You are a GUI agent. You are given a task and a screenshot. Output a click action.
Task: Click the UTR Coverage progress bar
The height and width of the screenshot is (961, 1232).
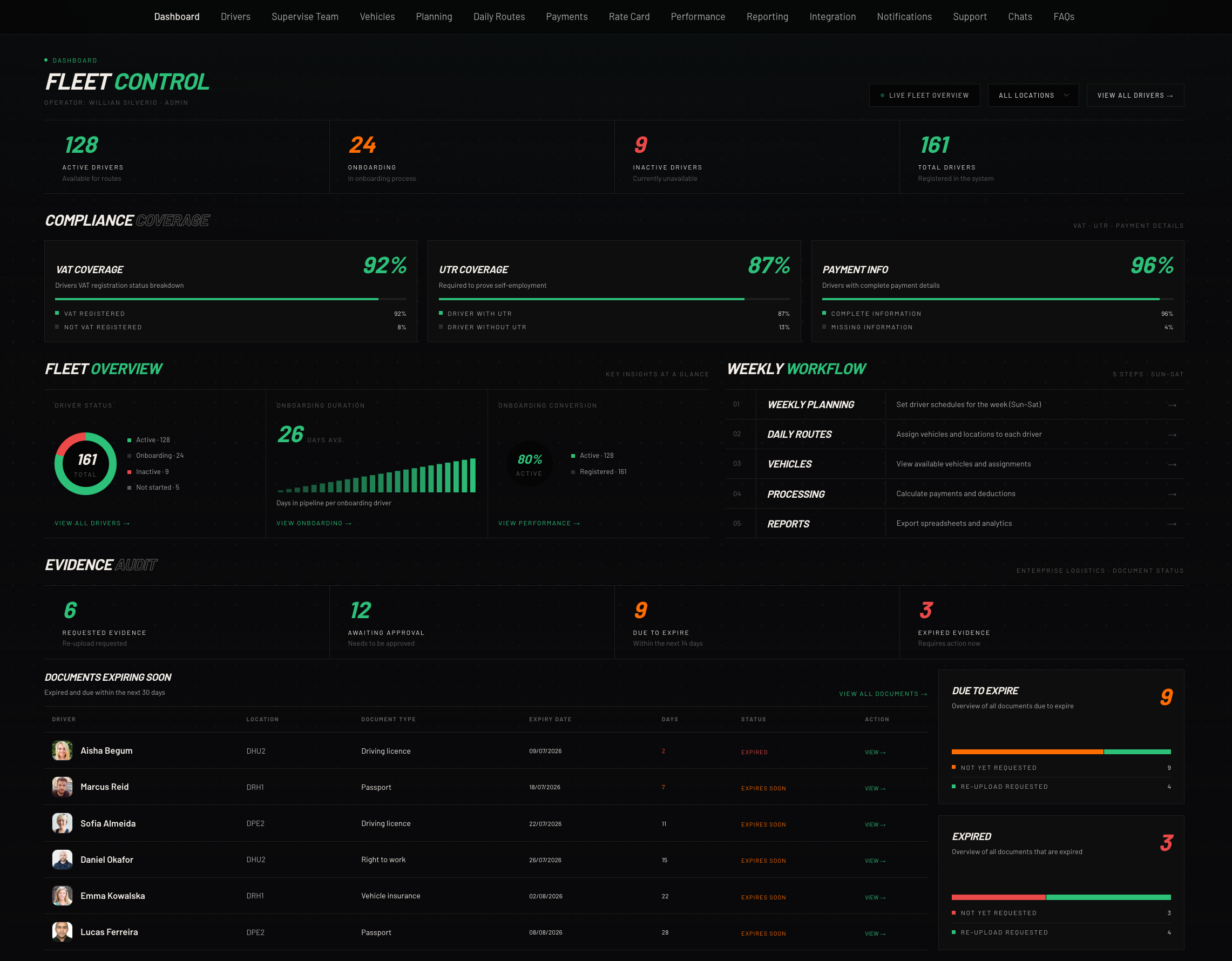pos(614,299)
